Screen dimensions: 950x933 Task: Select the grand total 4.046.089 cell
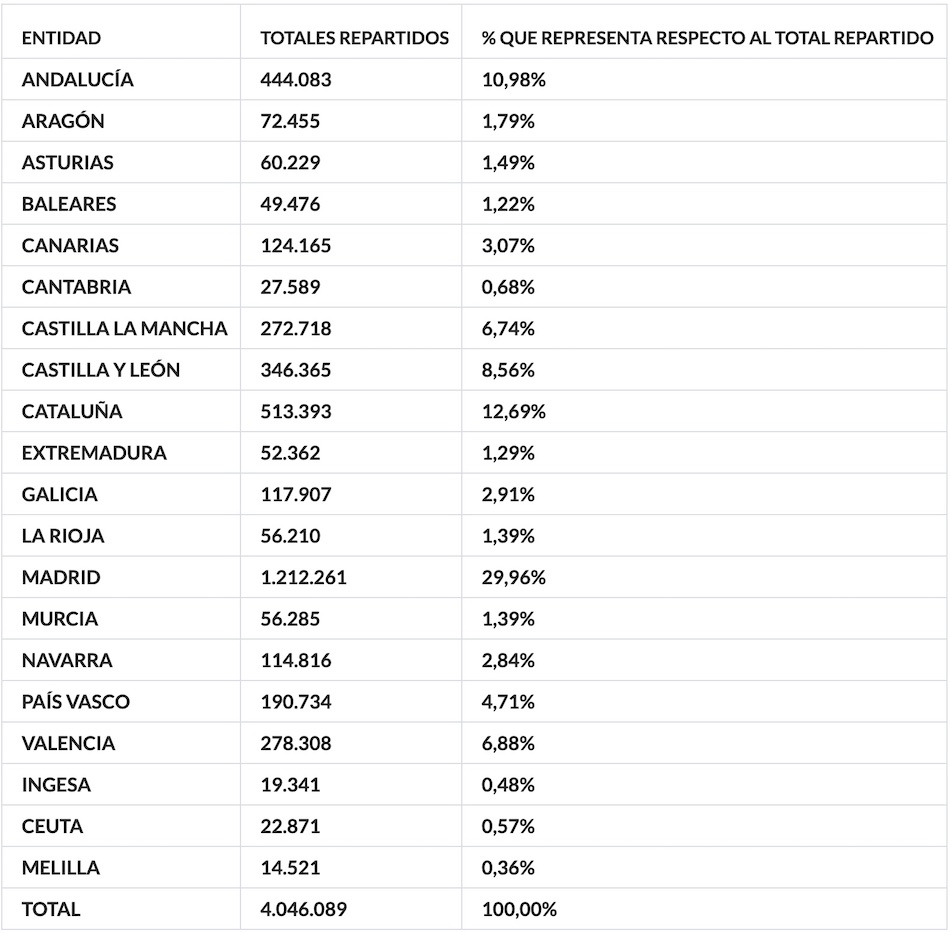point(303,910)
